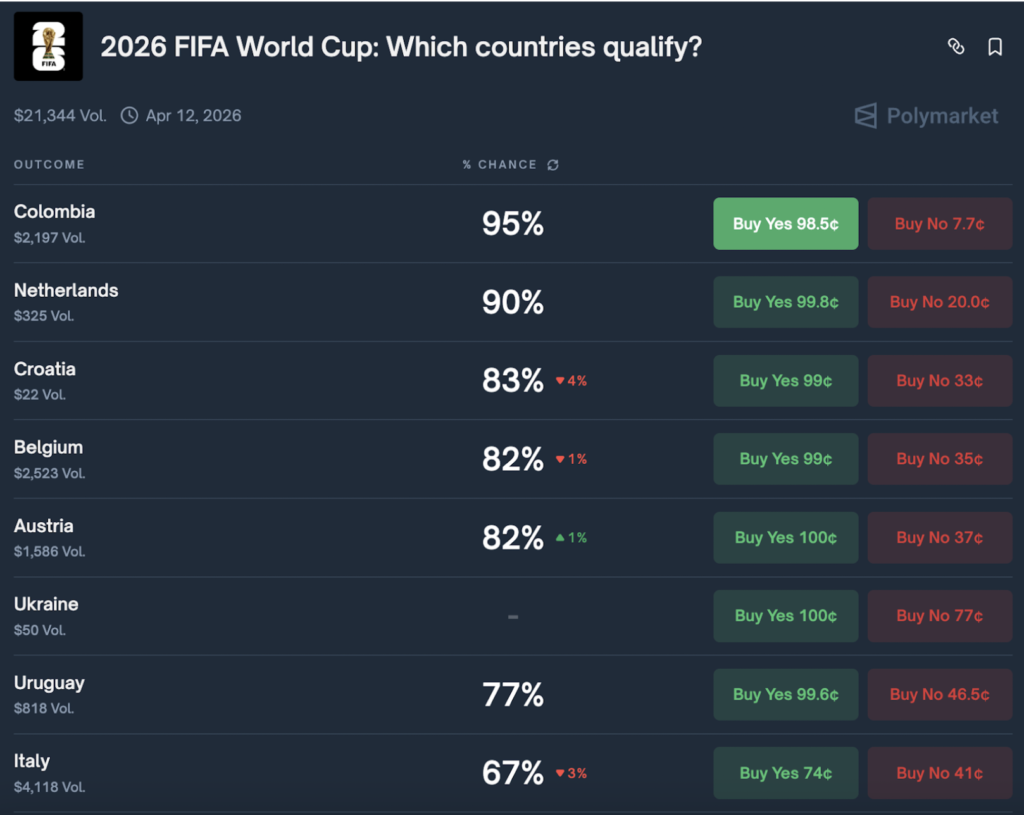Select the Italy outcome row name
The height and width of the screenshot is (815, 1024).
click(x=31, y=761)
